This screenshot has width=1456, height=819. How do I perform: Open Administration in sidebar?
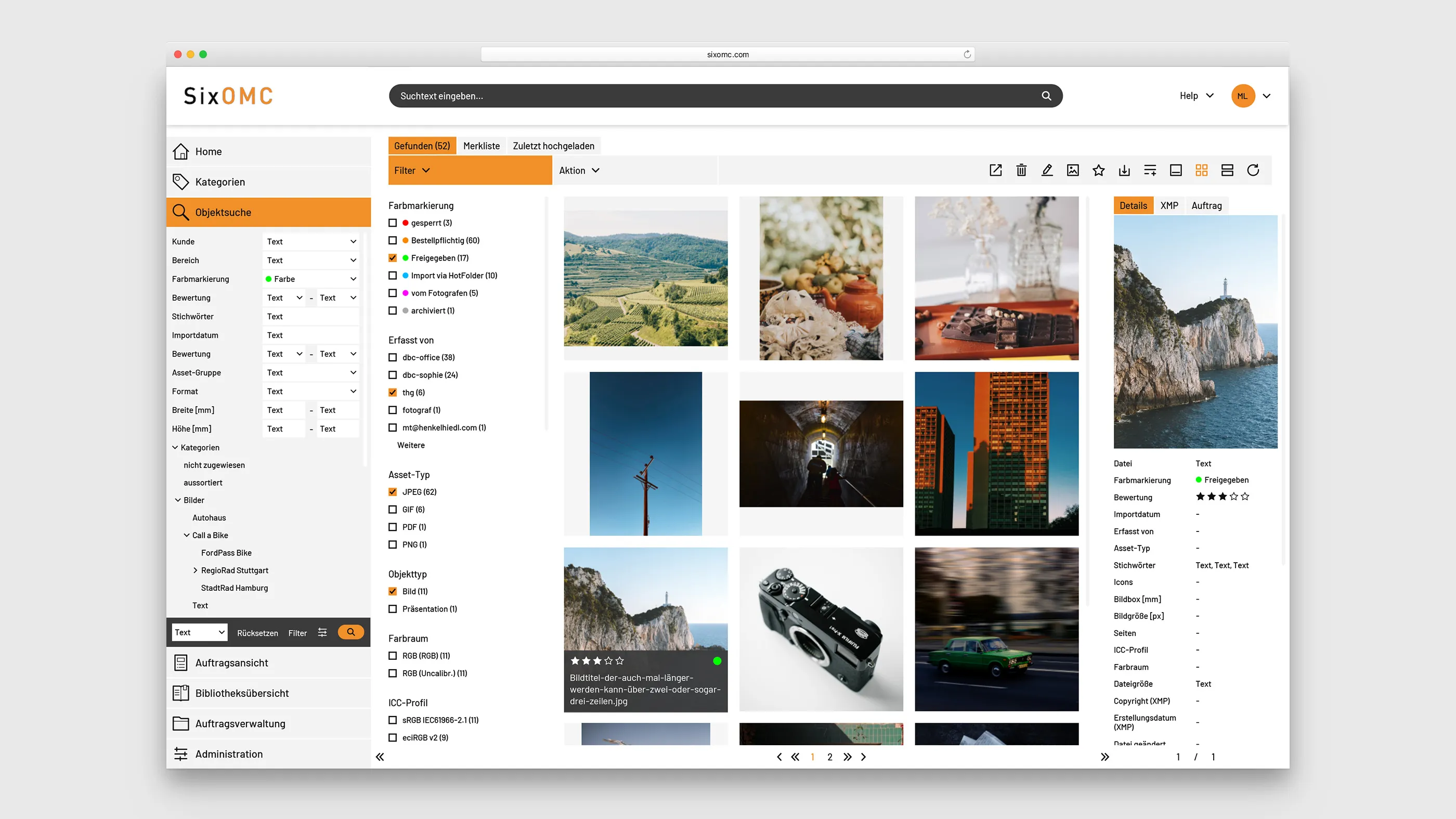tap(268, 754)
